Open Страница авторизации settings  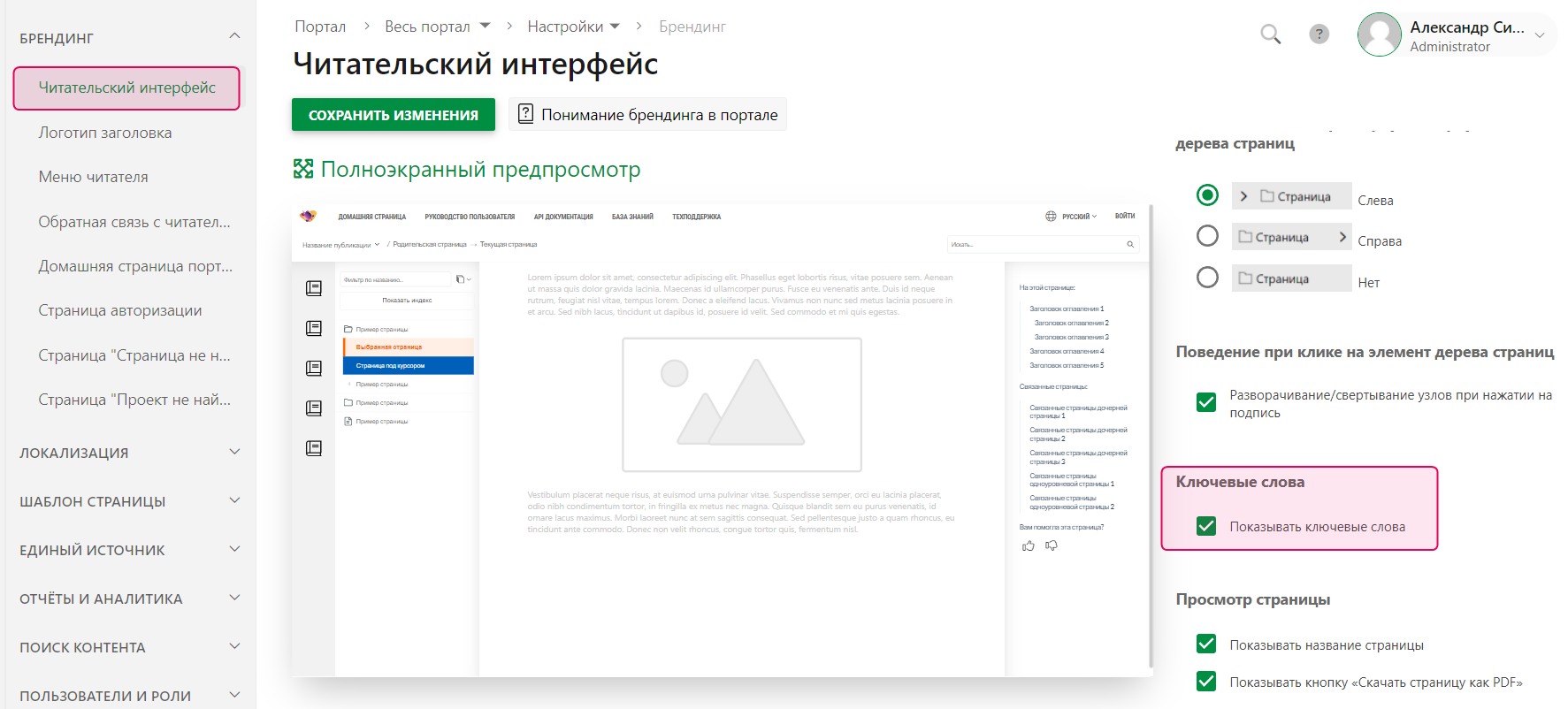(x=120, y=310)
